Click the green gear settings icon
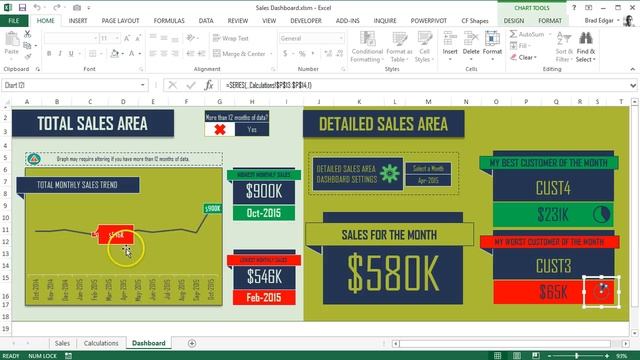Screen dimensions: 640x360 point(390,173)
